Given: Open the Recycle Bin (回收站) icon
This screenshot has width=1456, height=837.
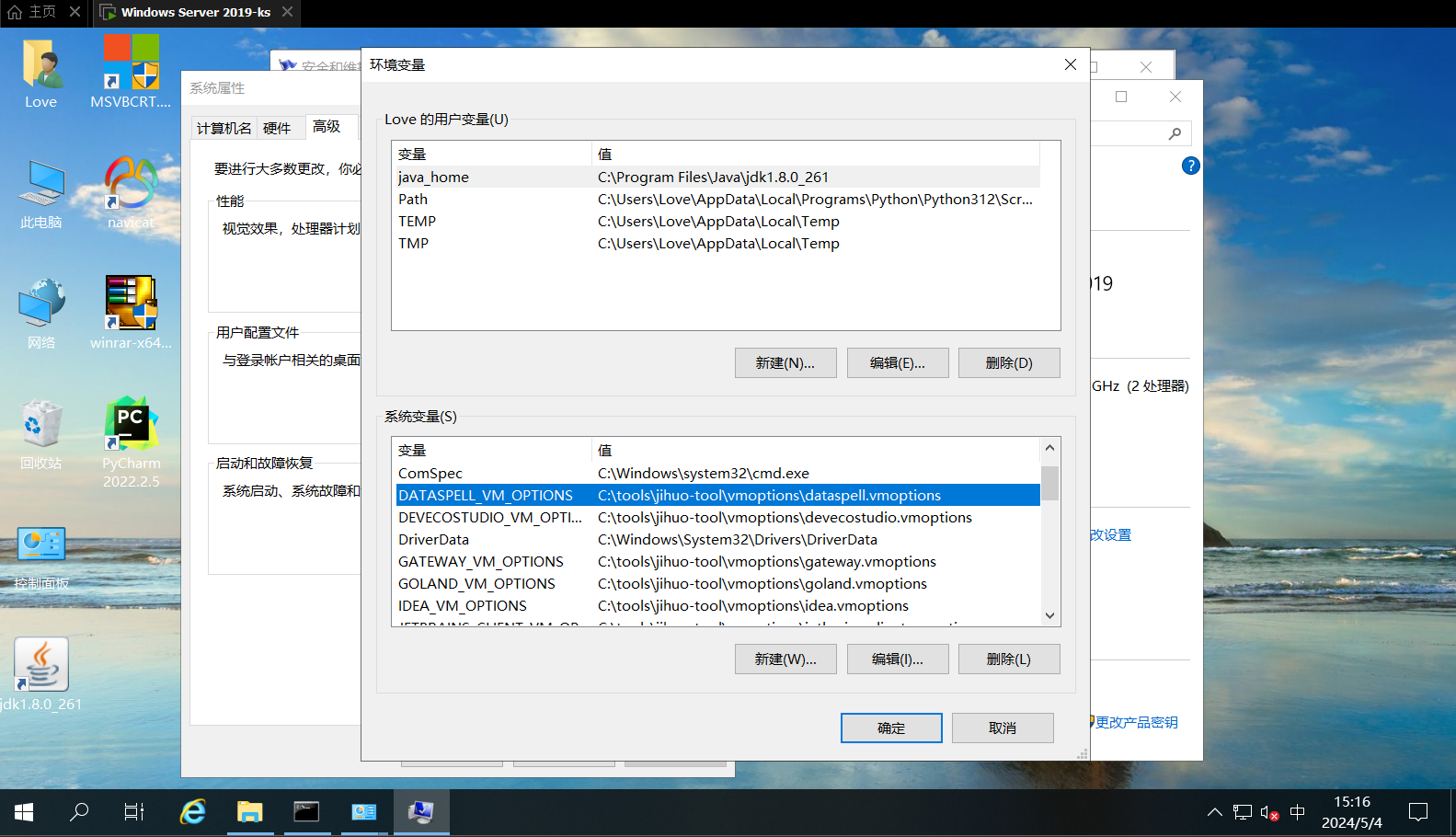Looking at the screenshot, I should click(x=41, y=434).
